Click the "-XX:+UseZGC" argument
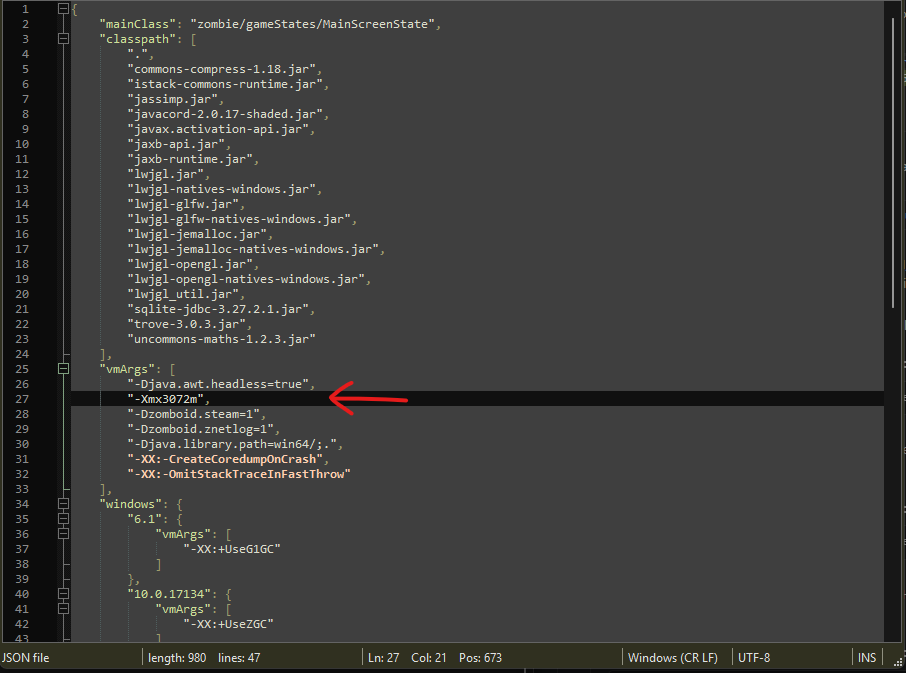The width and height of the screenshot is (906, 673). 228,624
